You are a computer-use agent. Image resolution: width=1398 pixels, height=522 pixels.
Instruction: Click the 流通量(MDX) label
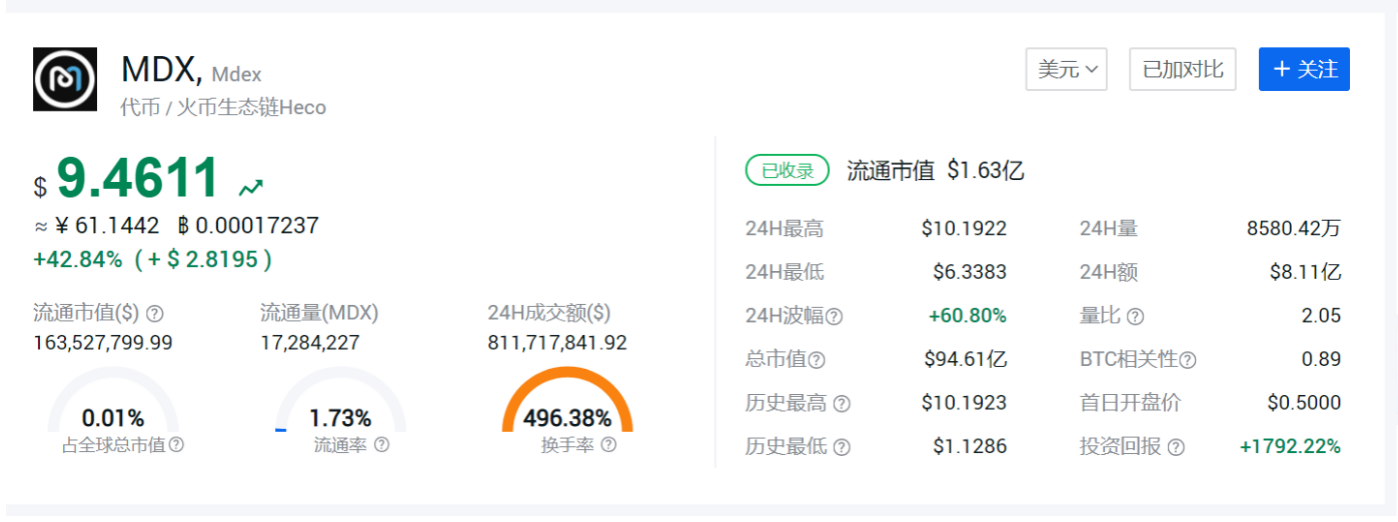click(x=320, y=313)
